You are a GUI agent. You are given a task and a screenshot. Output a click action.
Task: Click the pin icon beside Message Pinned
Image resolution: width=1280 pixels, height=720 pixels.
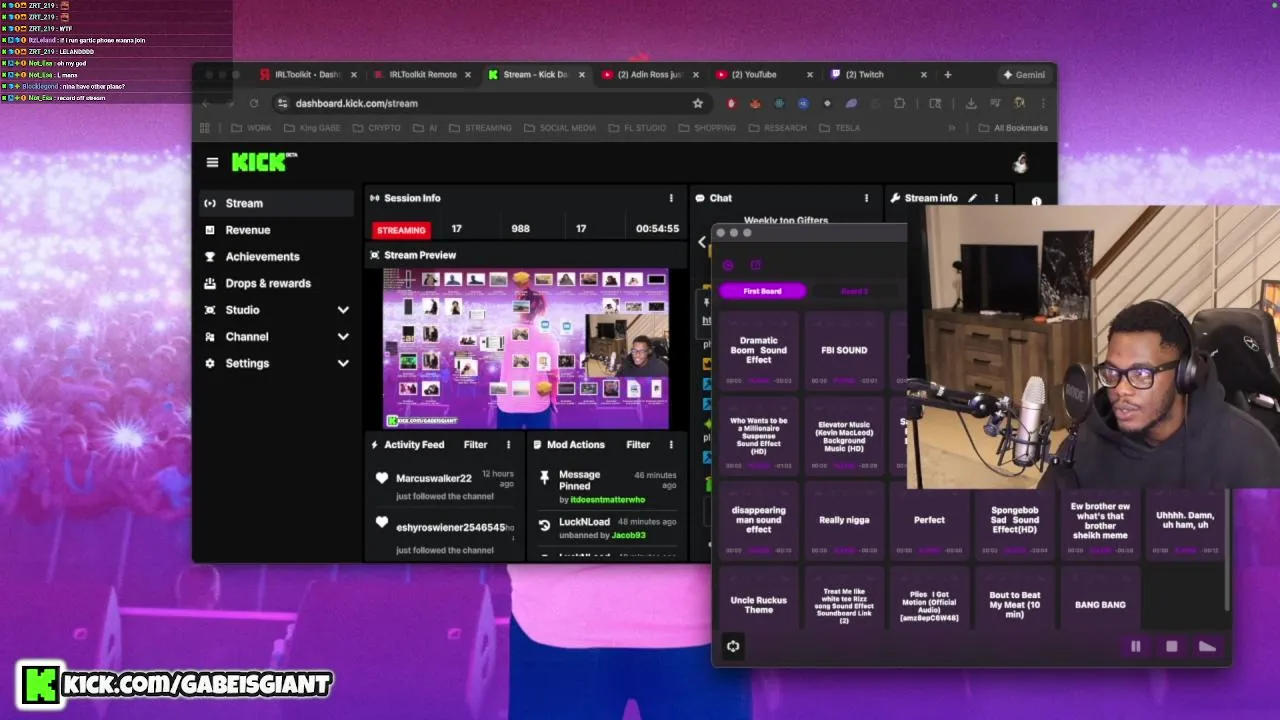point(544,477)
